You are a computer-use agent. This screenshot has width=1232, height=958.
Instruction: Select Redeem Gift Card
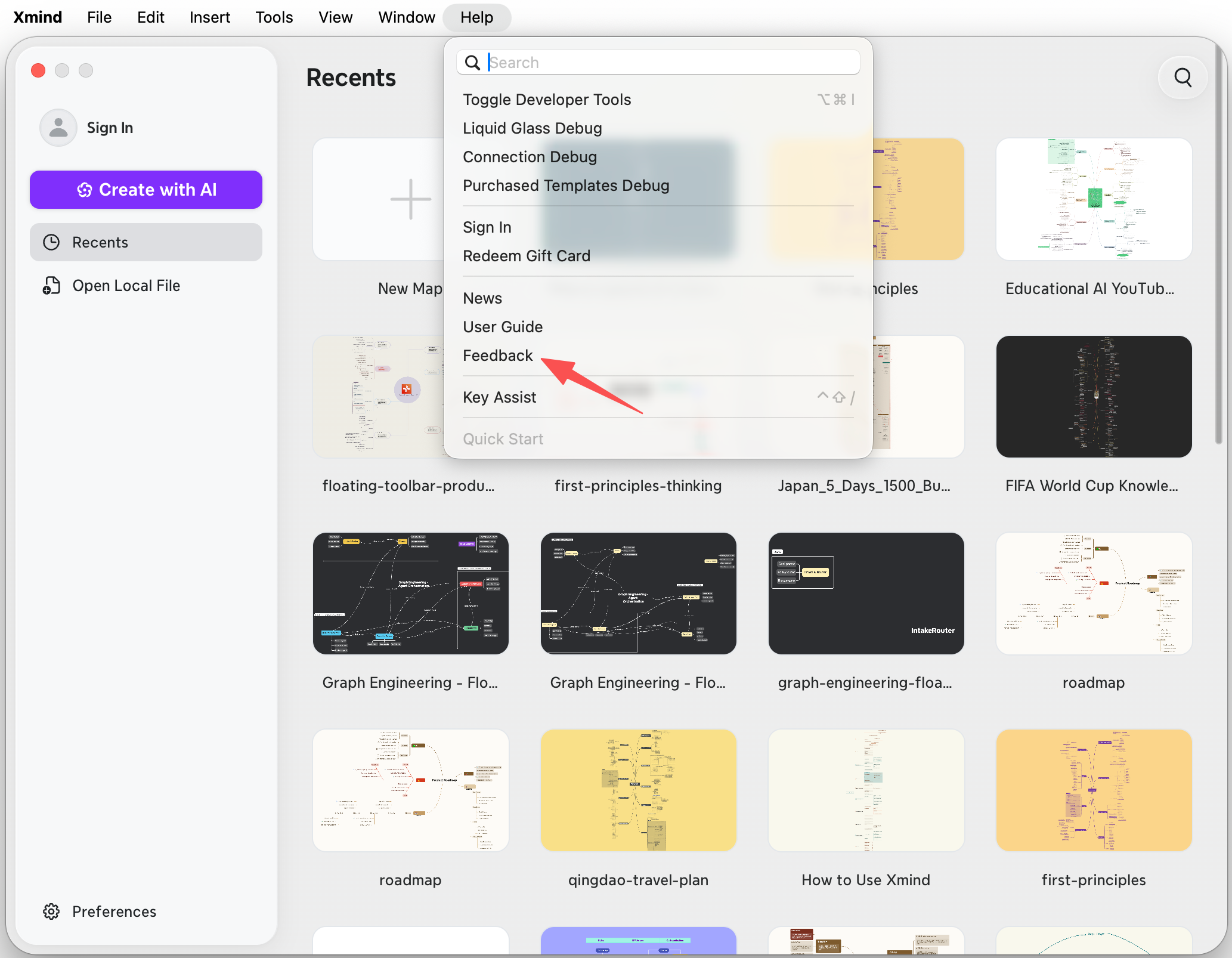pos(658,256)
